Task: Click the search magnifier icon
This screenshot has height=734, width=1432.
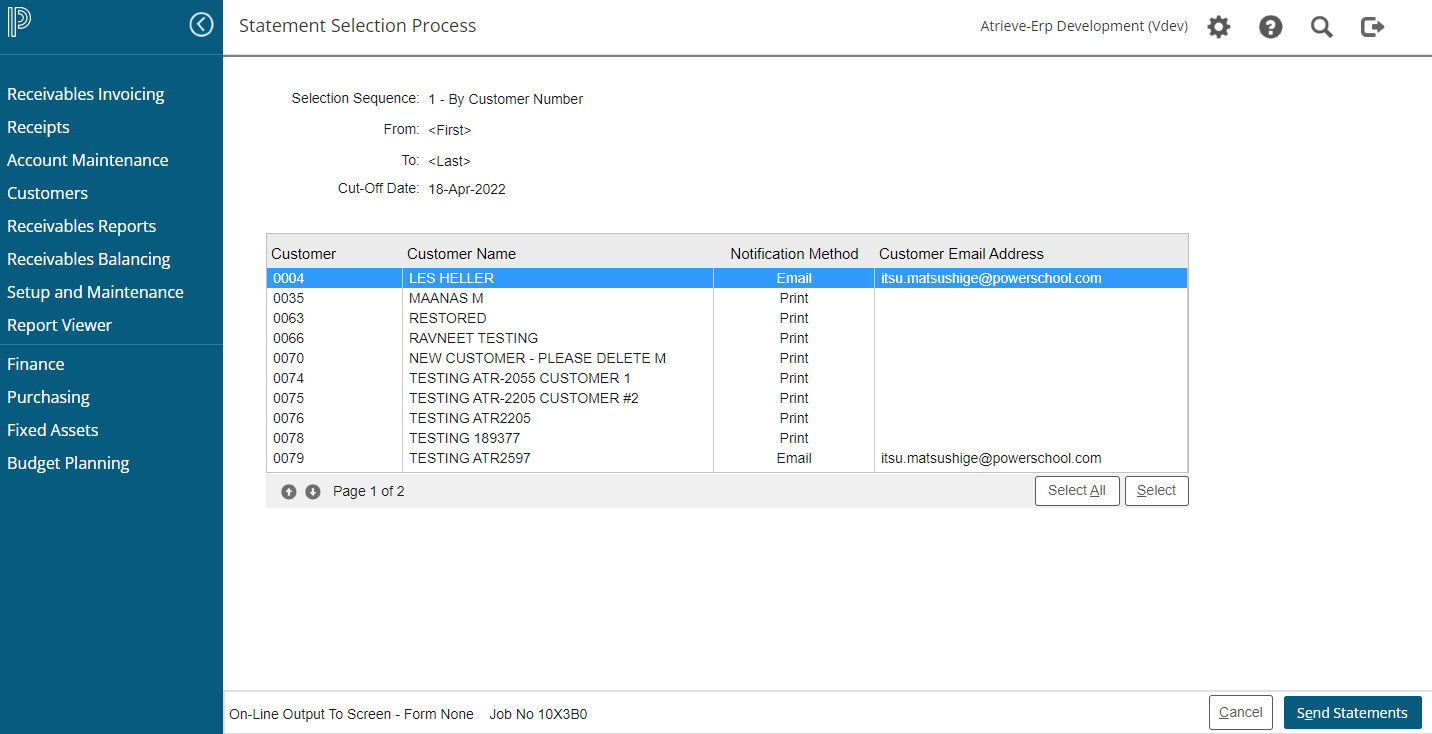Action: click(x=1321, y=27)
